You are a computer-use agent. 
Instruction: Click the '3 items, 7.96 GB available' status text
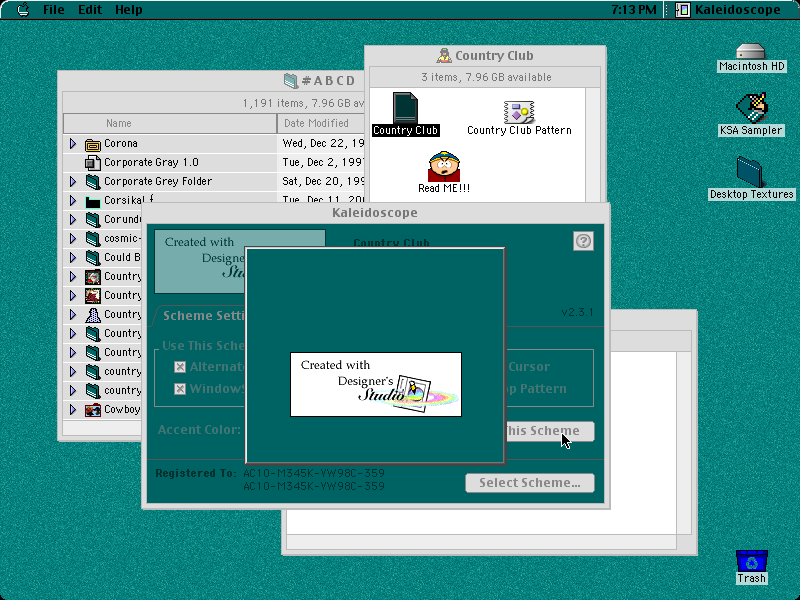coord(486,78)
